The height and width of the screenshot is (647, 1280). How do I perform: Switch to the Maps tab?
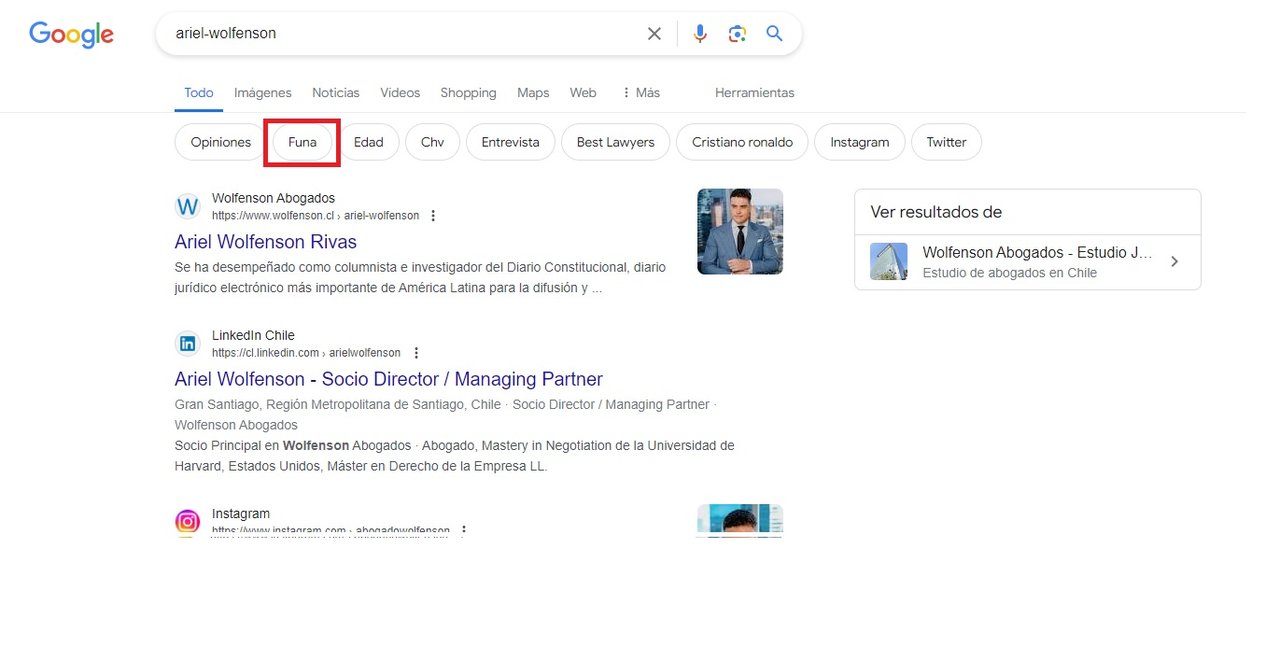tap(533, 93)
